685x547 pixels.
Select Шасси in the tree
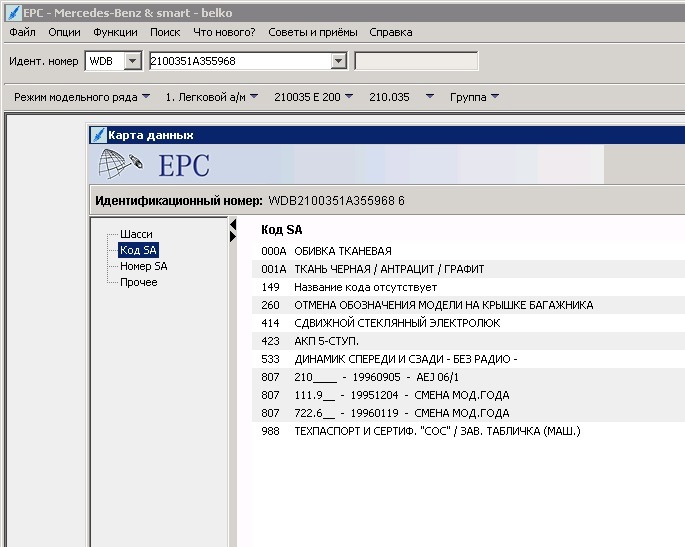point(136,234)
